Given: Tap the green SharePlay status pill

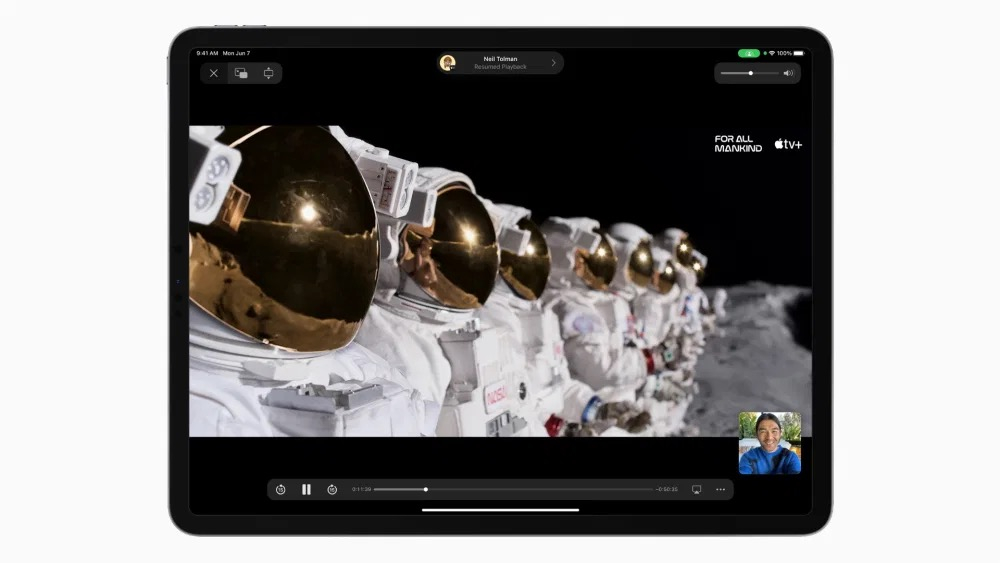Looking at the screenshot, I should pos(748,53).
